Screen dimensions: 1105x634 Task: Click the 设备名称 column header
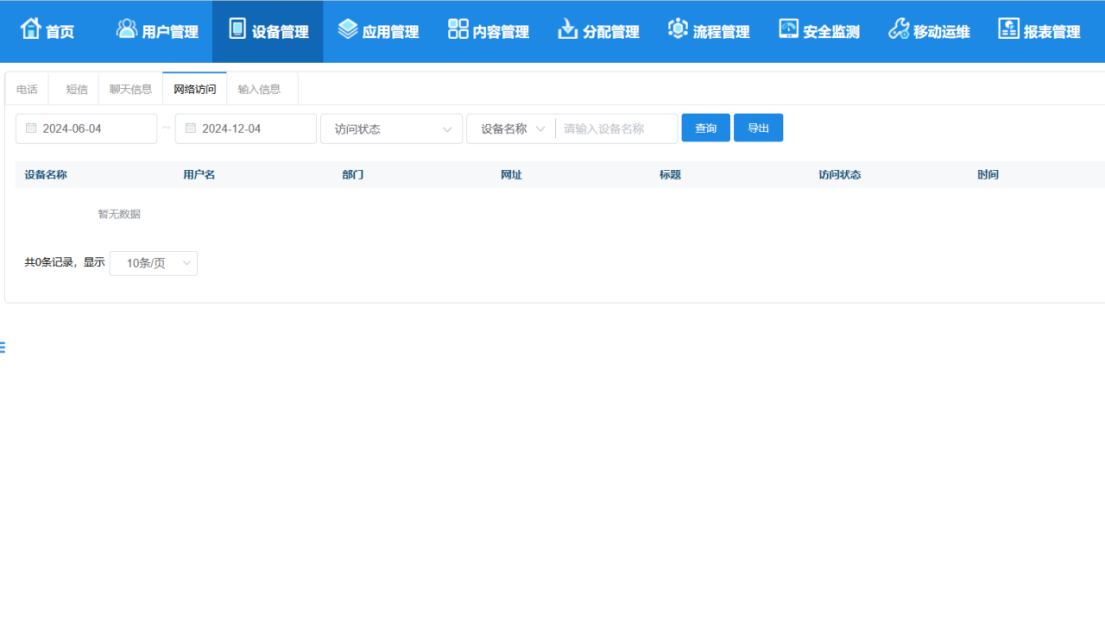coord(46,175)
